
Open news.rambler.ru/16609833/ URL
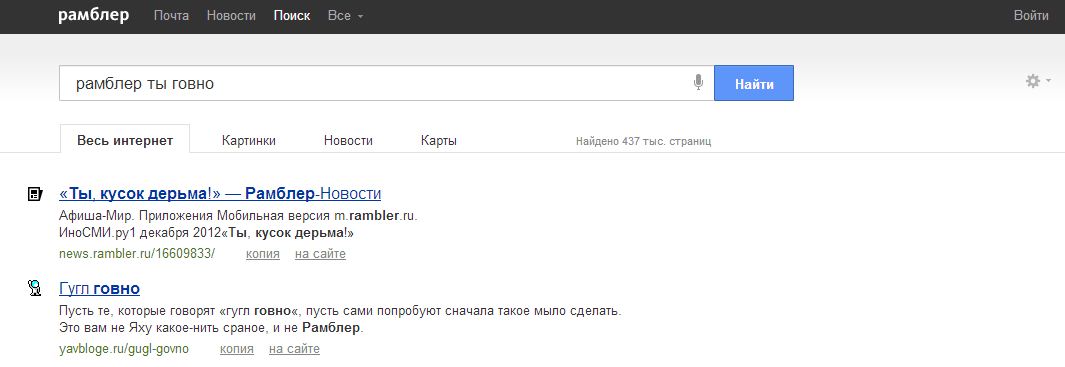[137, 254]
